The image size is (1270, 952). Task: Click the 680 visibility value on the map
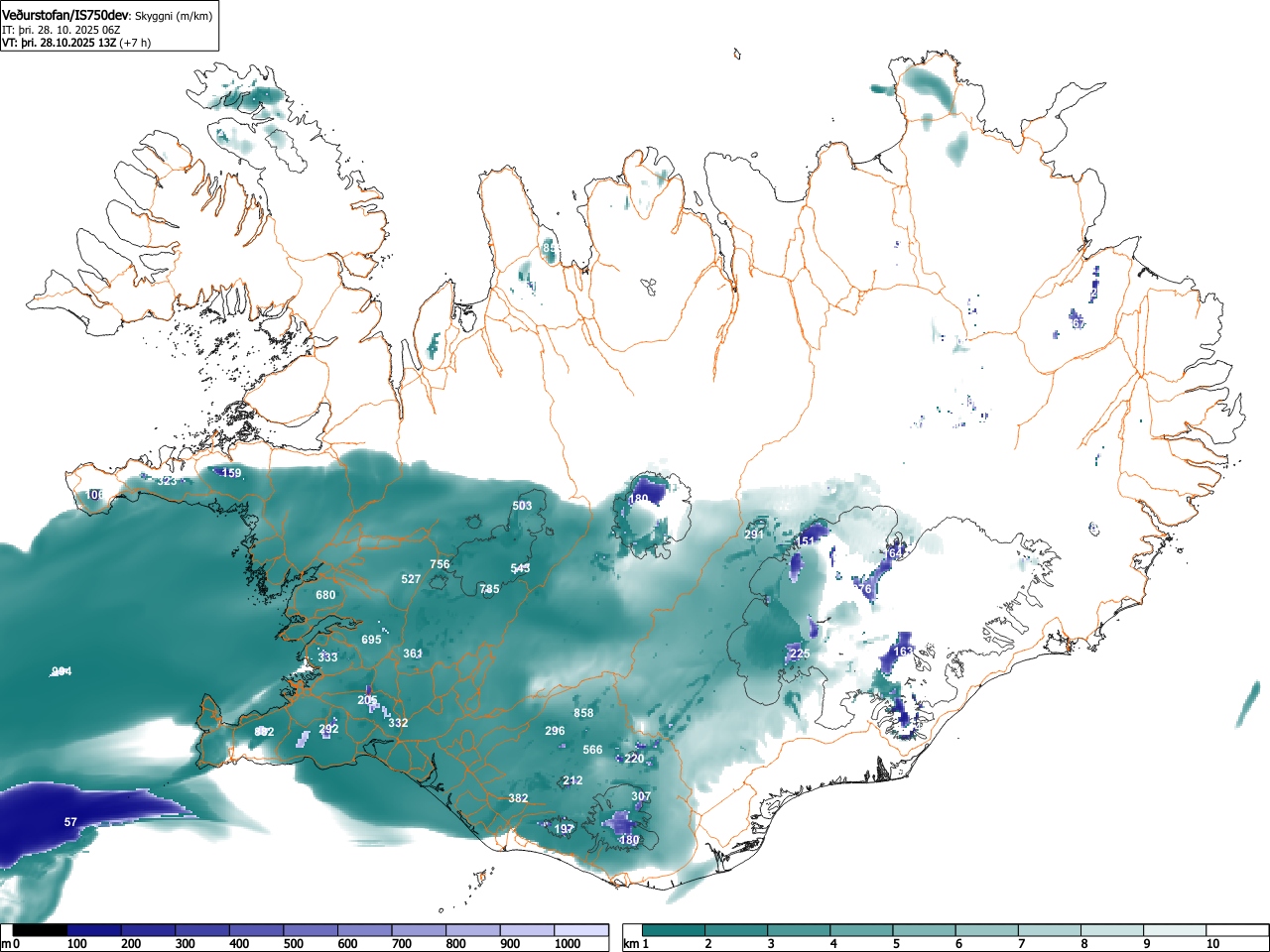[325, 595]
